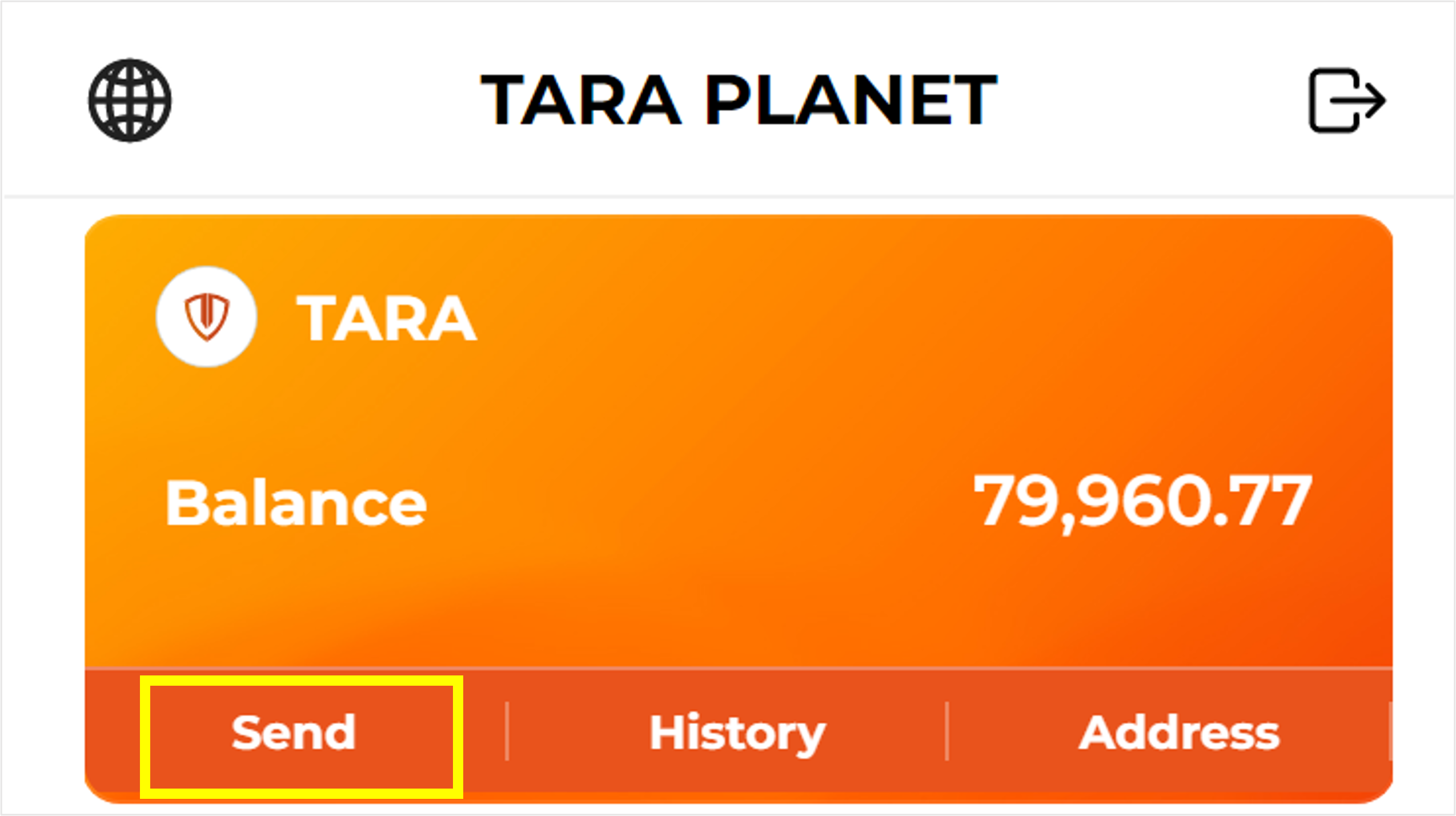Select the TARA token name label
Viewport: 1456px width, 816px height.
click(x=386, y=318)
